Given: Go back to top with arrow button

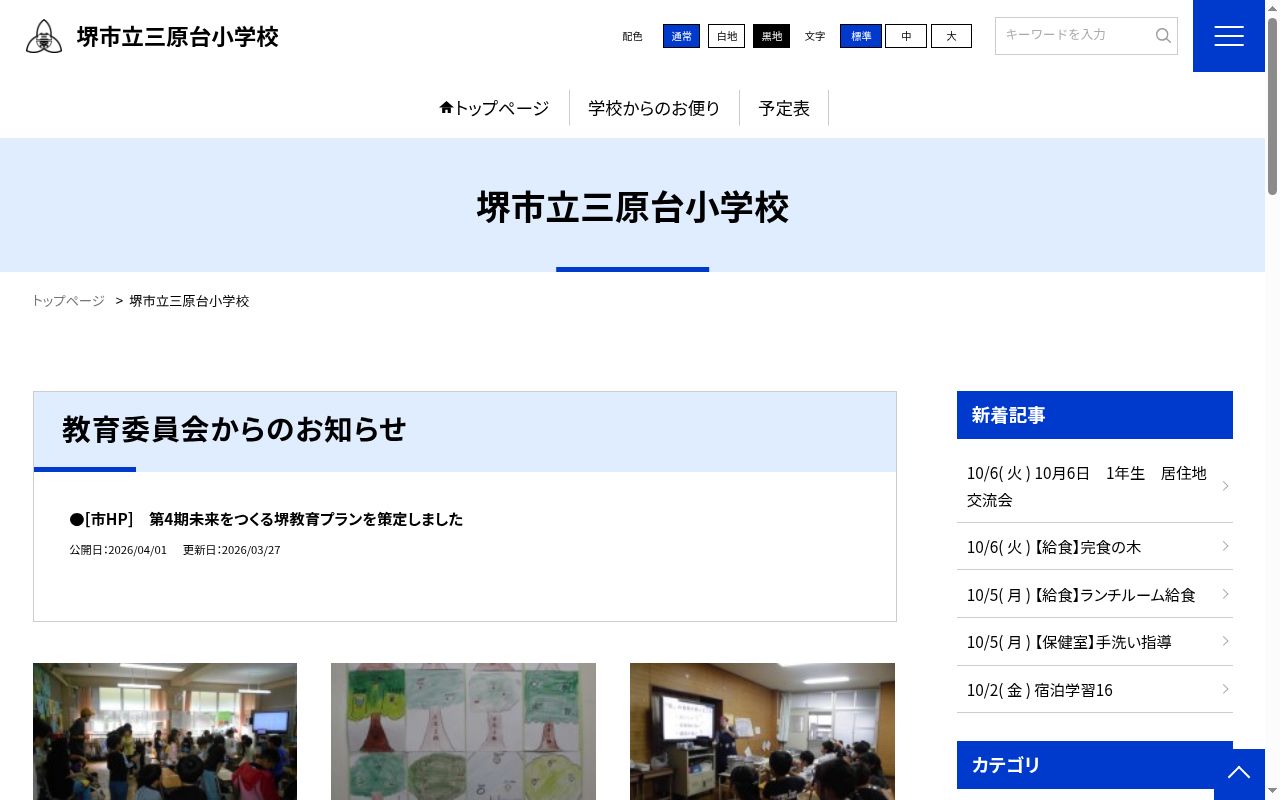Looking at the screenshot, I should point(1239,773).
